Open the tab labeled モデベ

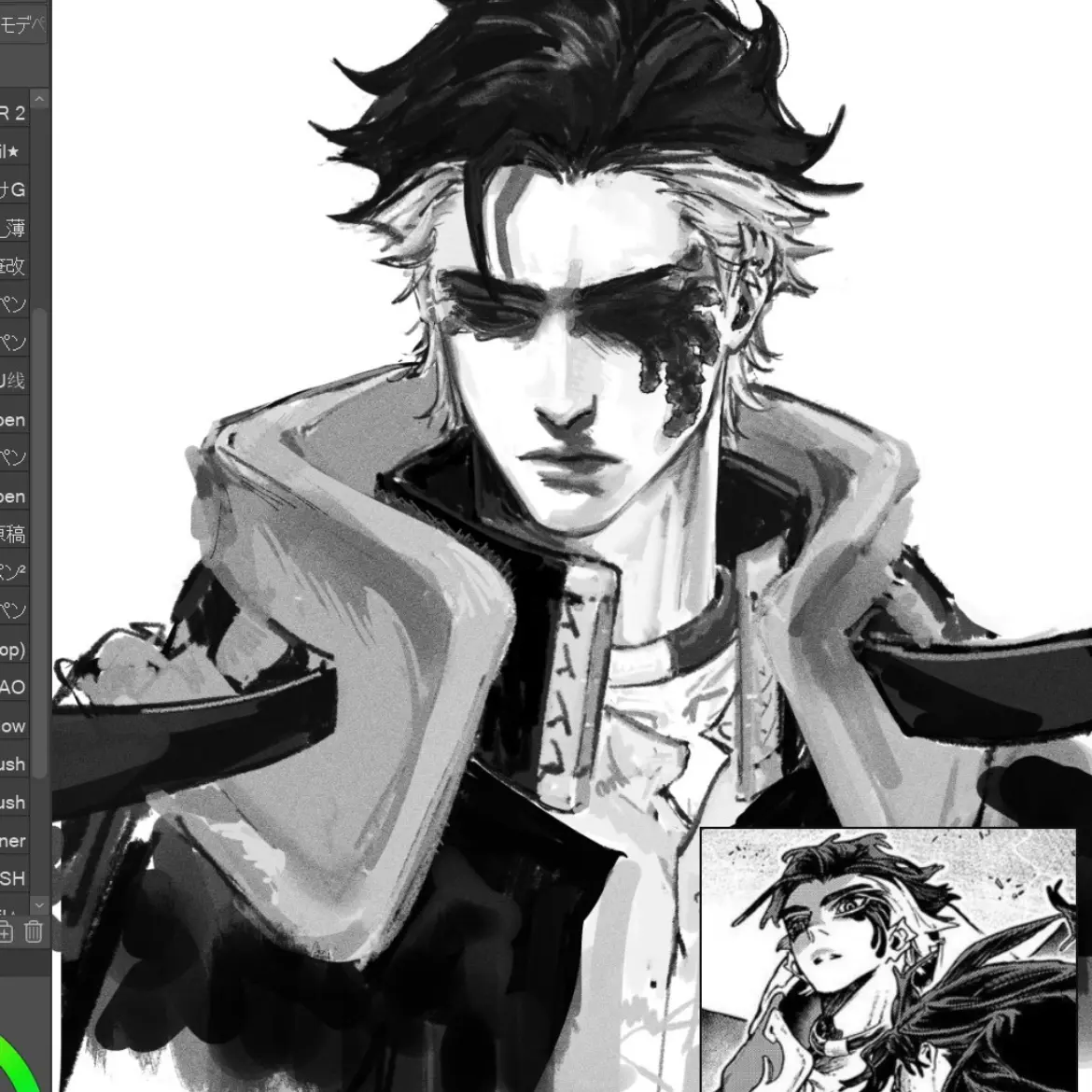[21, 26]
